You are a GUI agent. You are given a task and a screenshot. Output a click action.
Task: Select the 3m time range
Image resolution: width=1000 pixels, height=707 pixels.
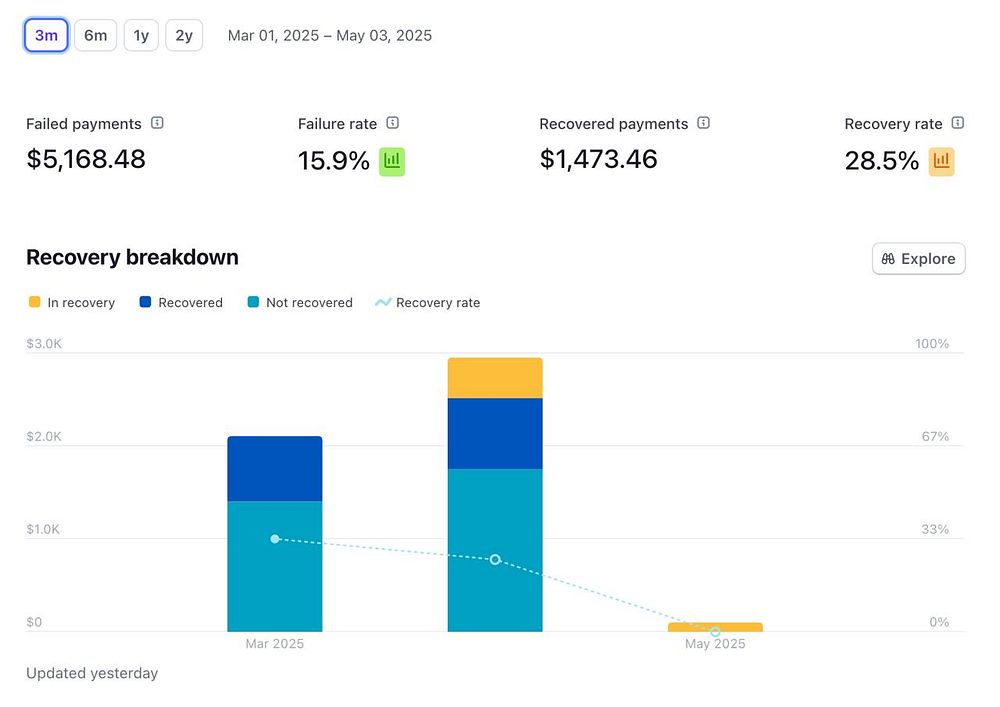tap(46, 36)
